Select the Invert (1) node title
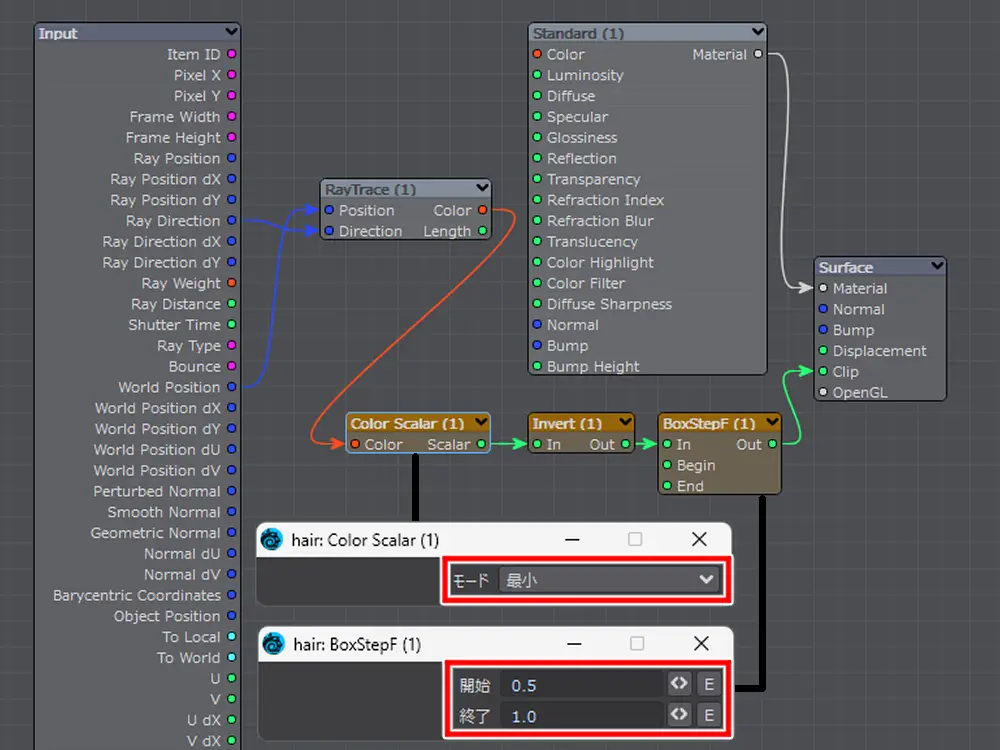This screenshot has width=1000, height=750. pos(567,423)
